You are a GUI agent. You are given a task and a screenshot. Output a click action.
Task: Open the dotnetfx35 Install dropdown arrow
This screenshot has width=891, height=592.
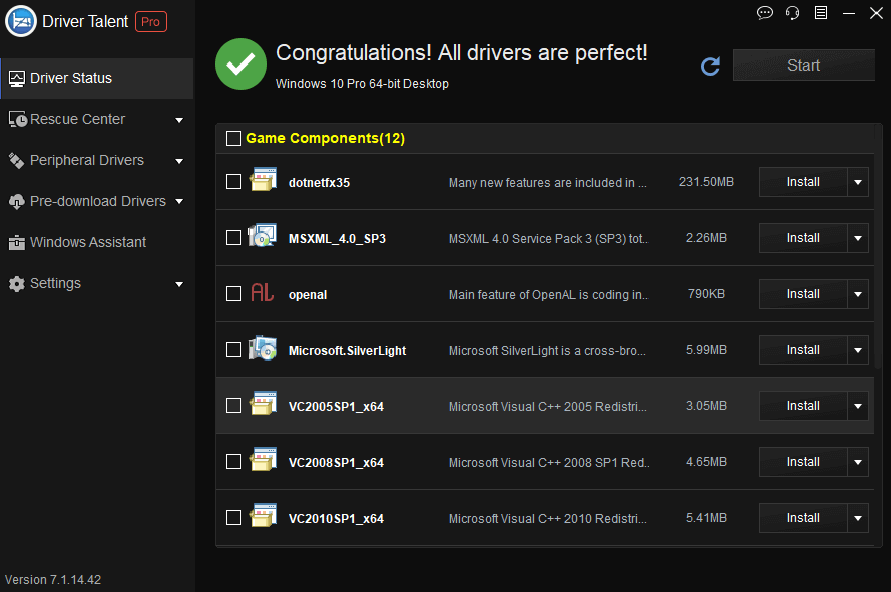[858, 182]
